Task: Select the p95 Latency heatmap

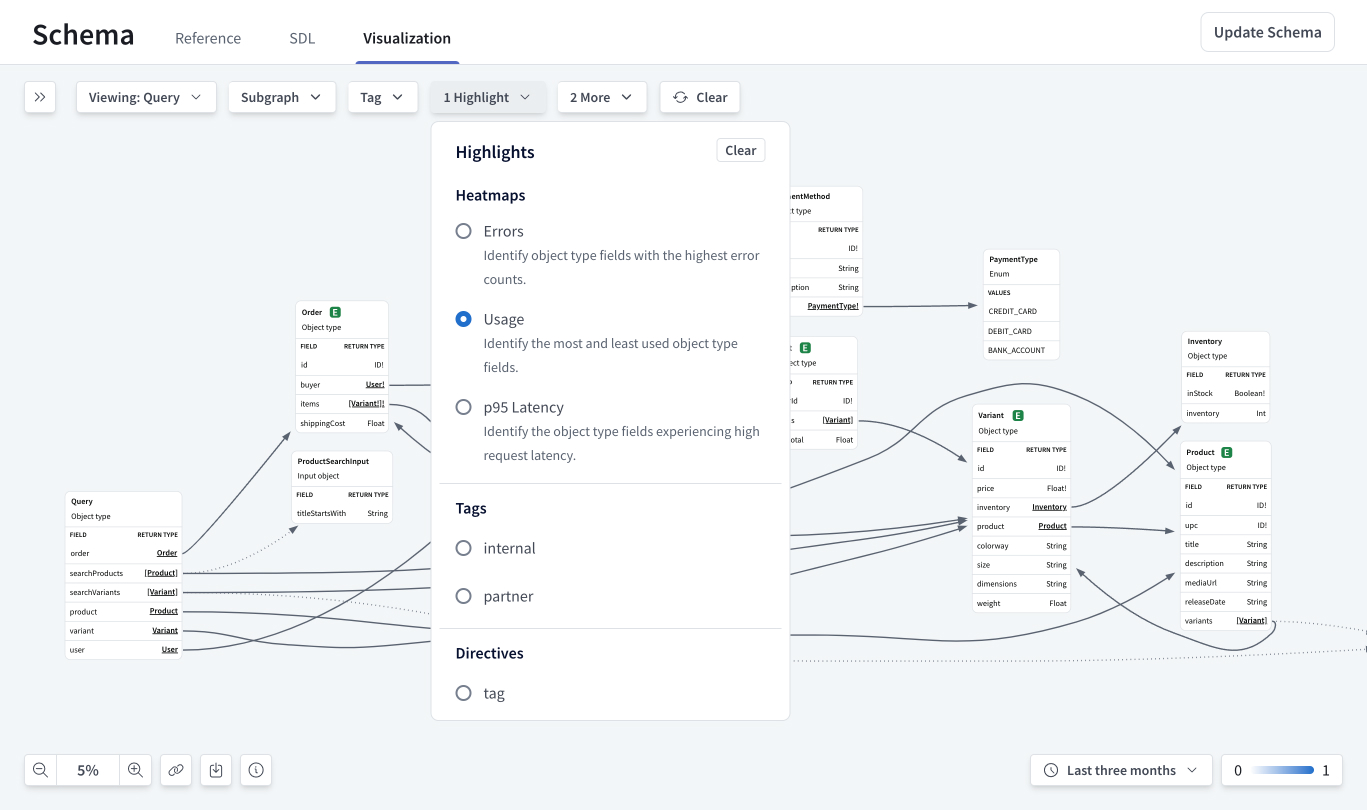Action: (463, 407)
